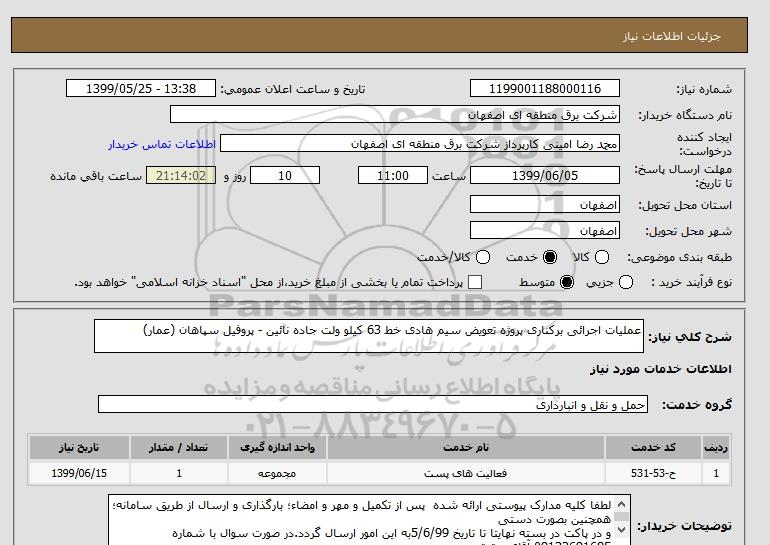Click the ساعت field showing 11:00
This screenshot has width=770, height=545.
click(x=393, y=175)
